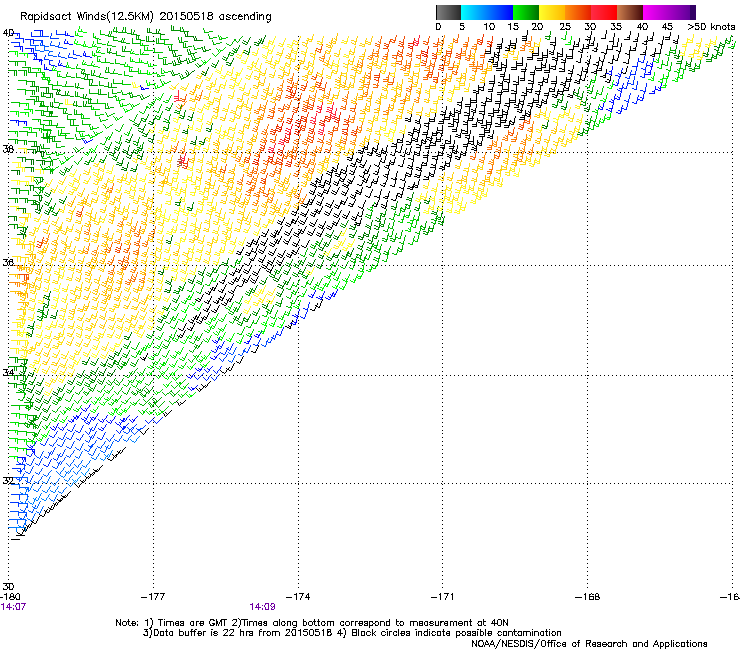
Task: Click the green 15-20 knots legend swatch
Action: point(526,12)
